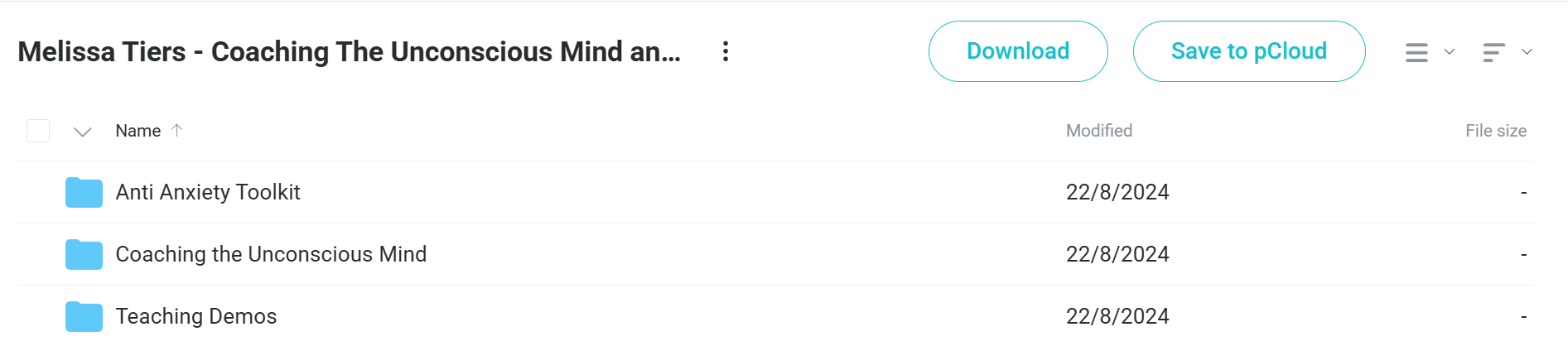Click the Save to pCloud button
Viewport: 1568px width, 346px height.
[1249, 51]
